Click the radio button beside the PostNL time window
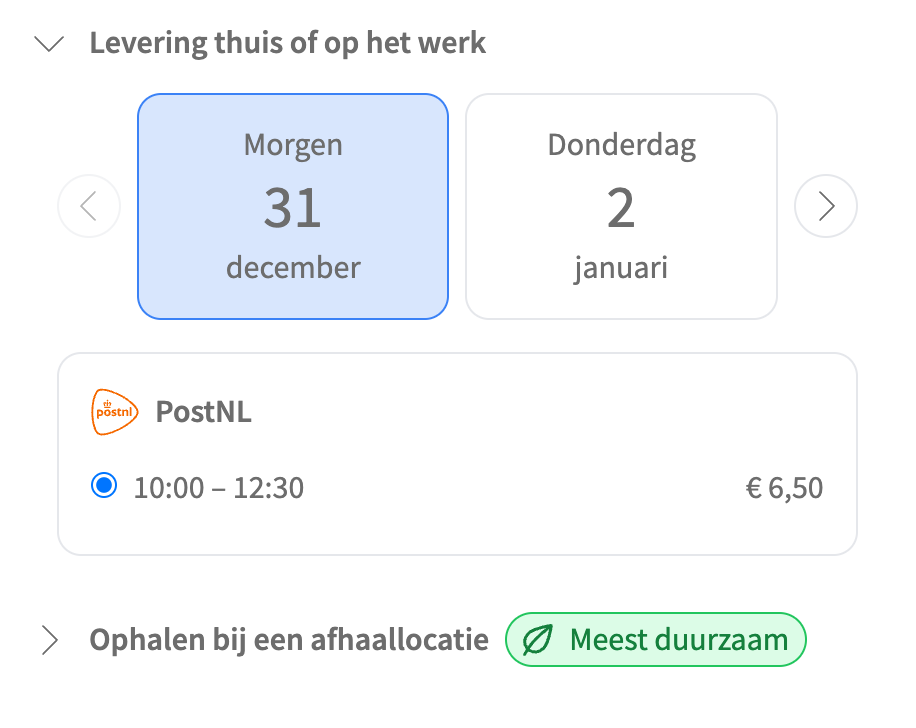The height and width of the screenshot is (728, 916). click(103, 487)
